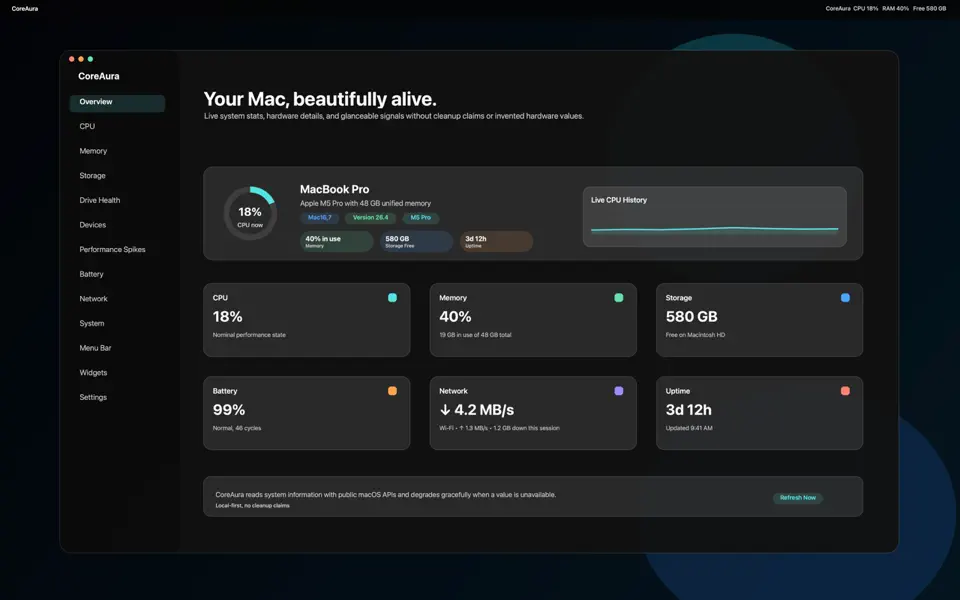Click the 40% value on Memory card
Screen dimensions: 960x600
coord(456,317)
